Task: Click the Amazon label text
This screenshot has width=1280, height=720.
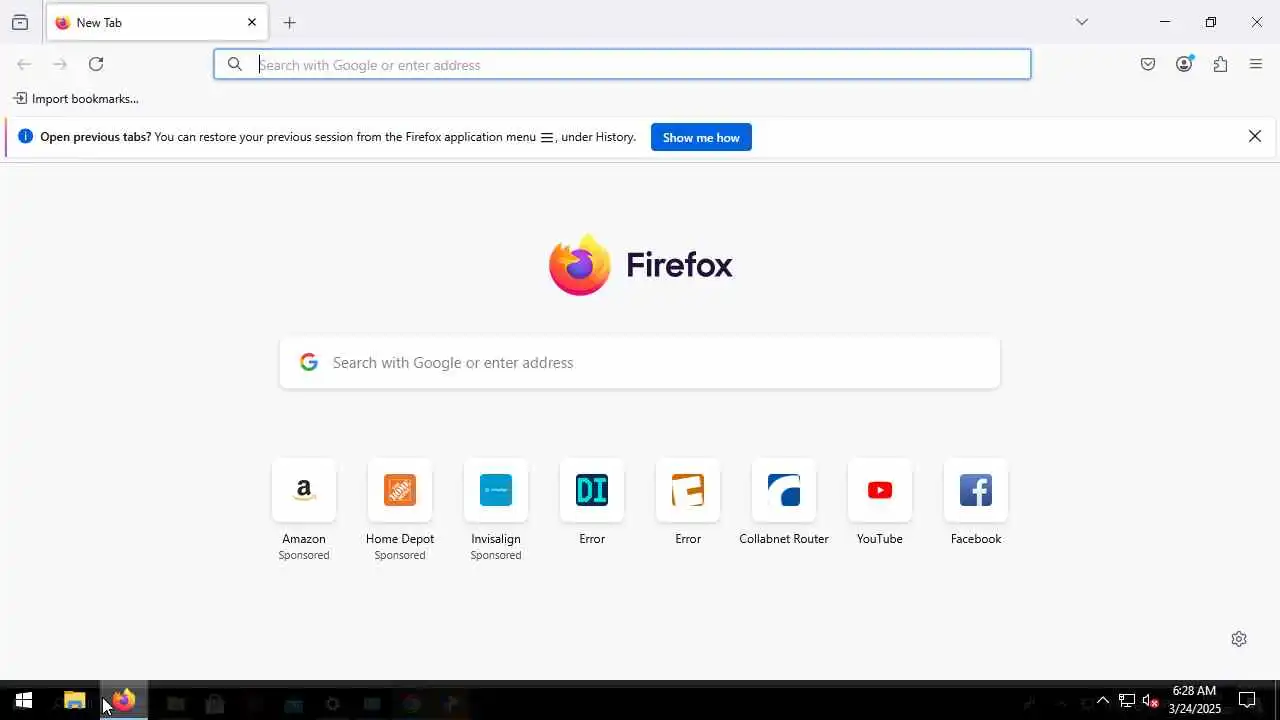Action: point(304,538)
